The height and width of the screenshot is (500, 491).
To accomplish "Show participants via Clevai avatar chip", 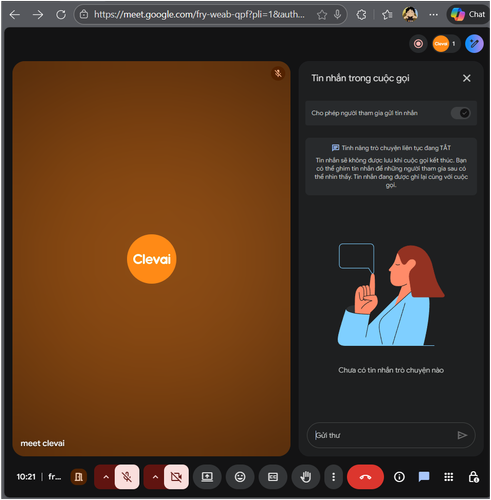I will pyautogui.click(x=446, y=44).
